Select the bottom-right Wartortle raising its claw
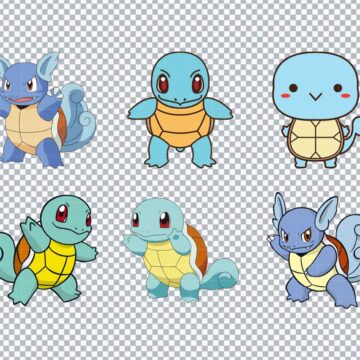 314,250
